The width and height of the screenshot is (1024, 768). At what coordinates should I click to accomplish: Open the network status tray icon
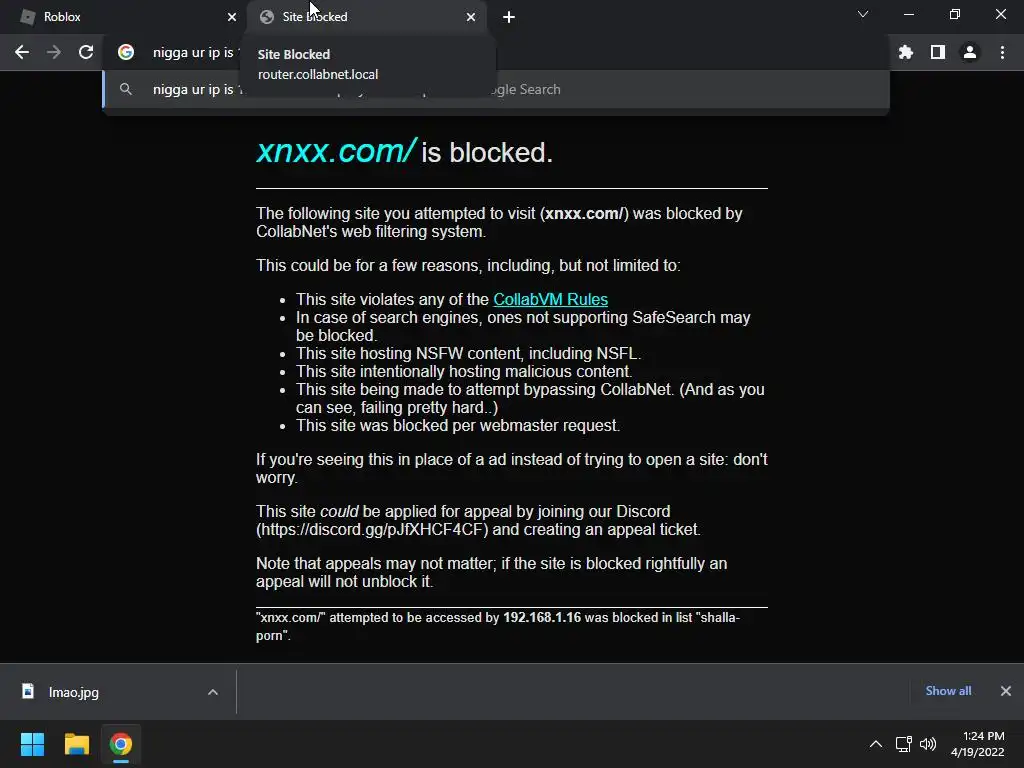point(904,744)
